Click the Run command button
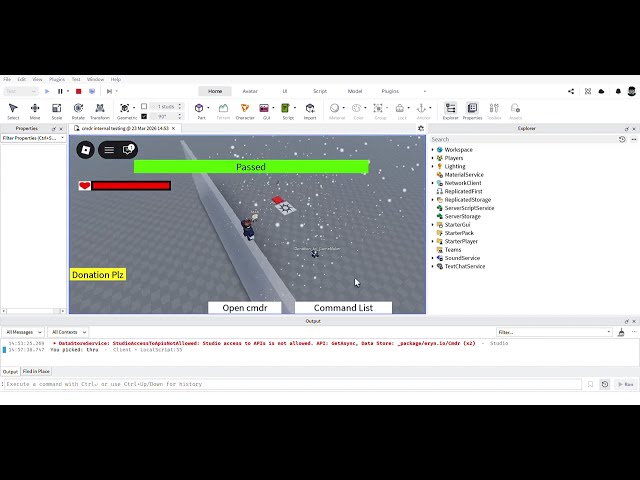Screen dimensions: 640x480 pyautogui.click(x=625, y=384)
